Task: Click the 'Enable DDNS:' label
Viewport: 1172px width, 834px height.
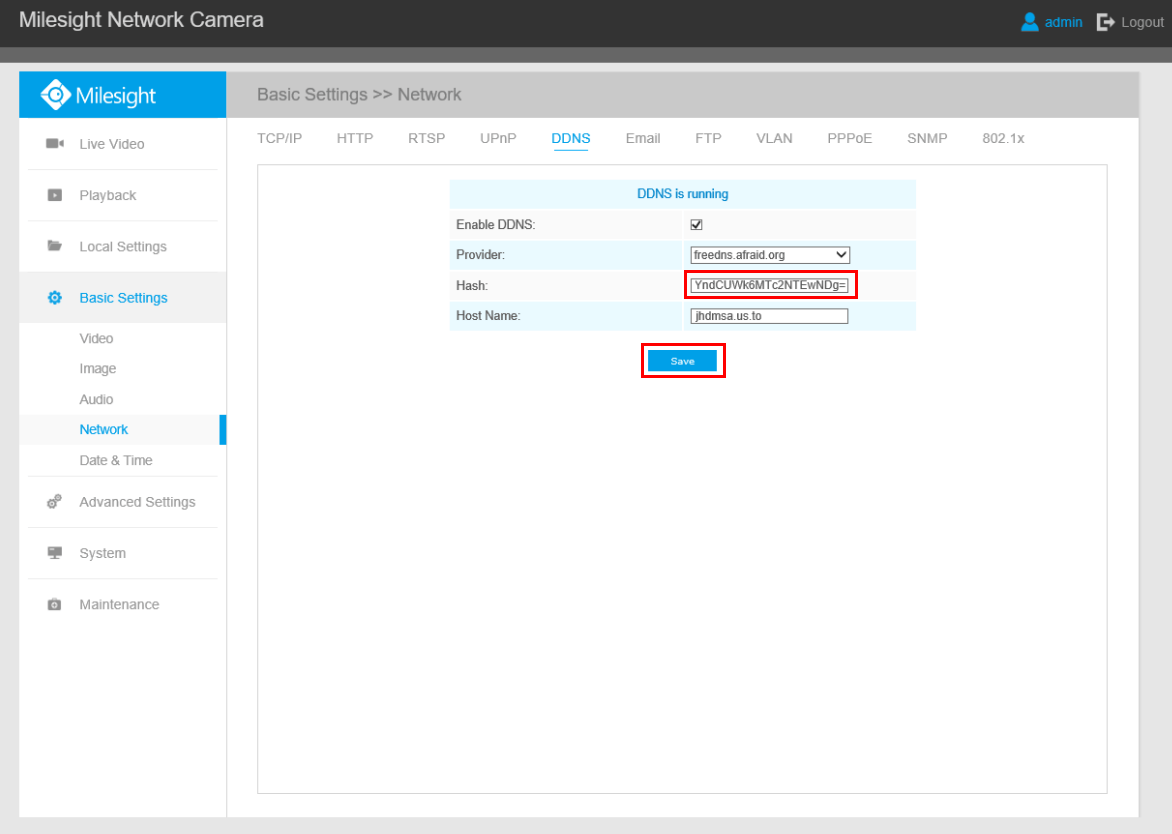Action: [x=496, y=224]
